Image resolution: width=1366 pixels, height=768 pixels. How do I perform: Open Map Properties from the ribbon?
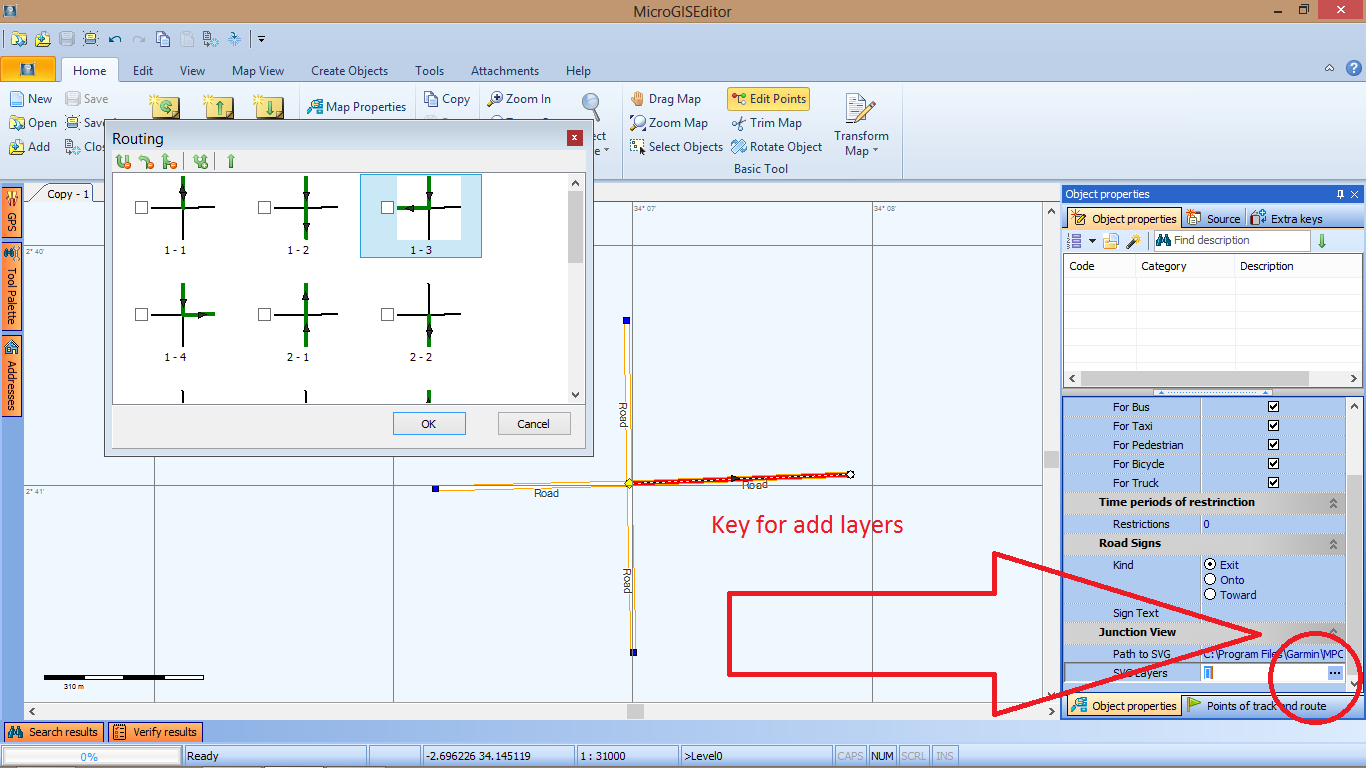pyautogui.click(x=356, y=107)
